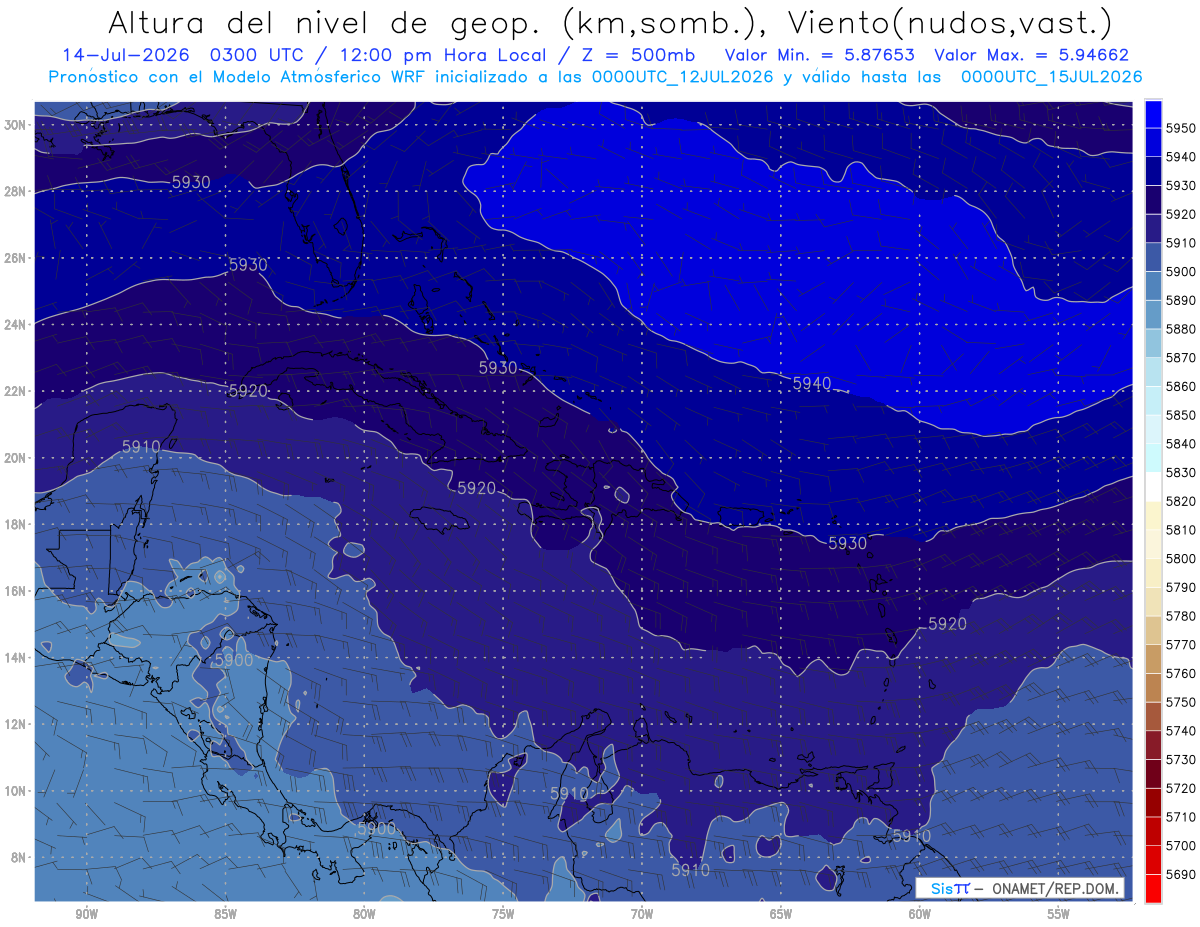Click the 80W longitude axis label
This screenshot has width=1200, height=927.
364,915
